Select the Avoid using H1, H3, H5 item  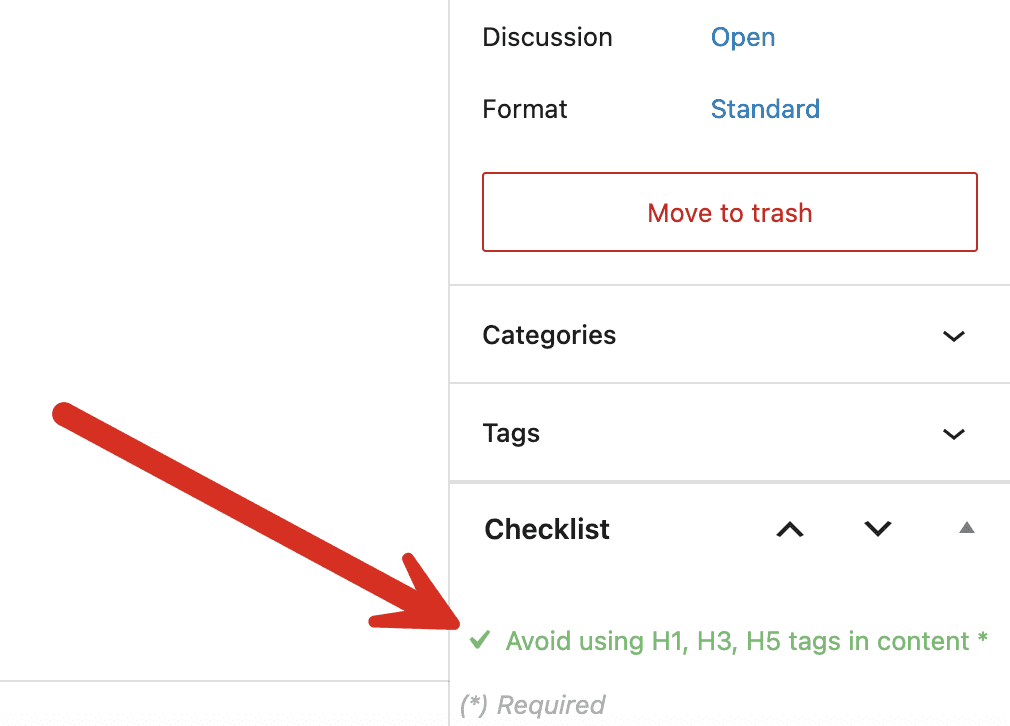(737, 641)
